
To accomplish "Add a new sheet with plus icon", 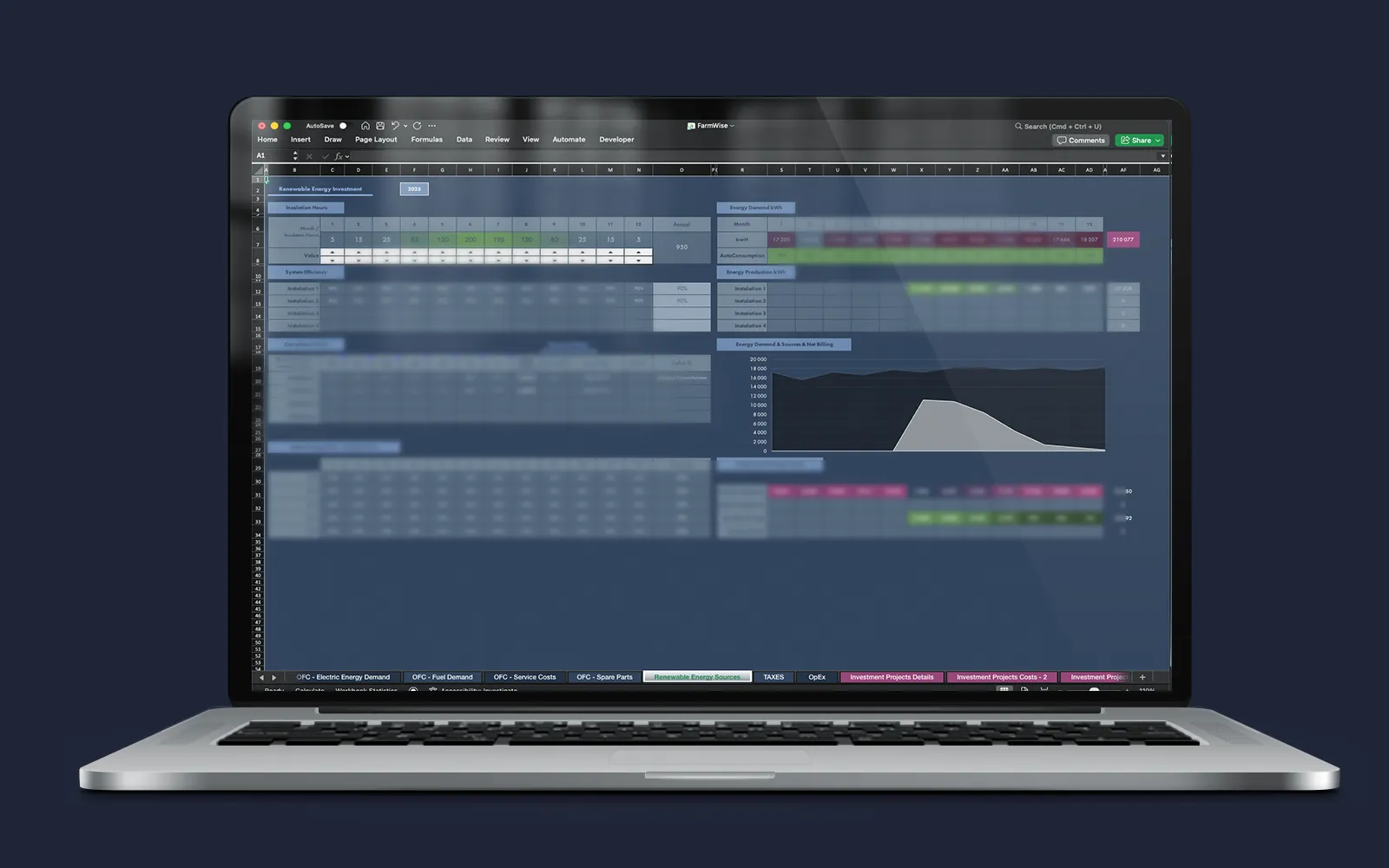I will click(1142, 677).
